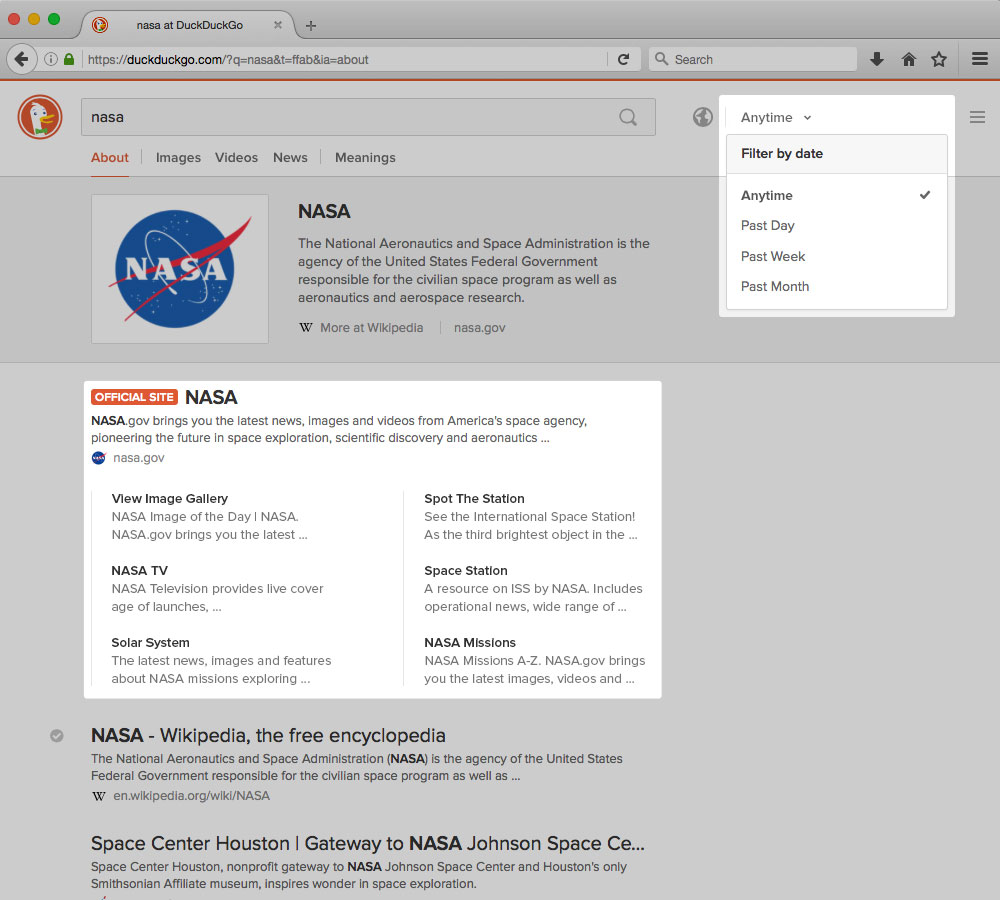Click the Home icon in the toolbar
Screen dimensions: 1000x900
pos(908,59)
